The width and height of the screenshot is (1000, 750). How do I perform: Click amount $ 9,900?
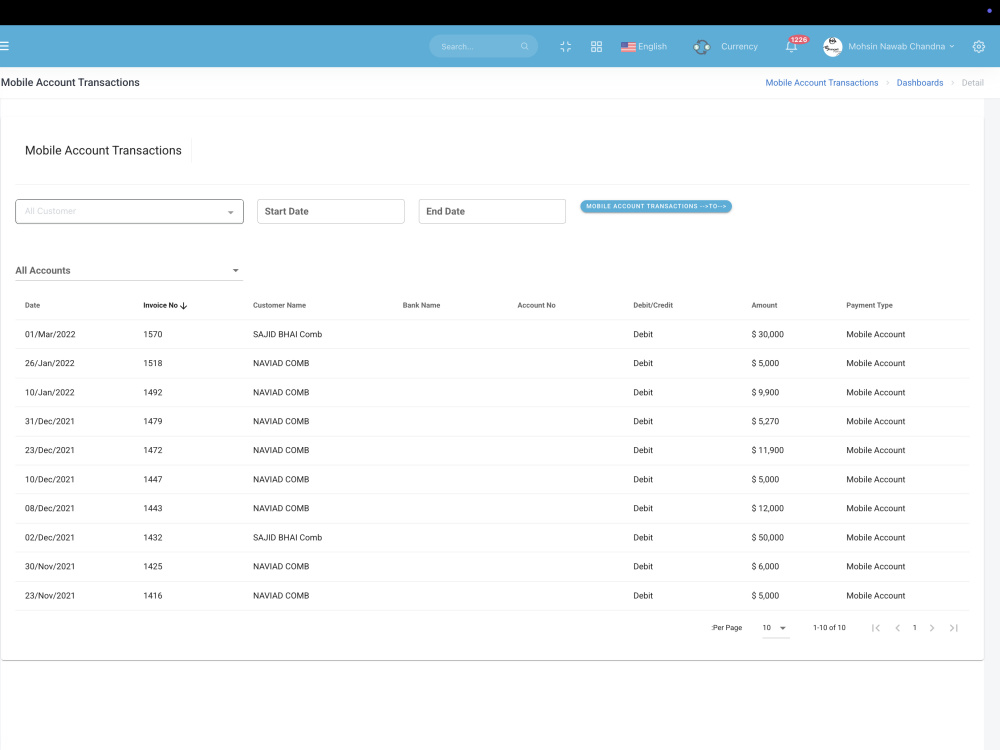point(765,393)
